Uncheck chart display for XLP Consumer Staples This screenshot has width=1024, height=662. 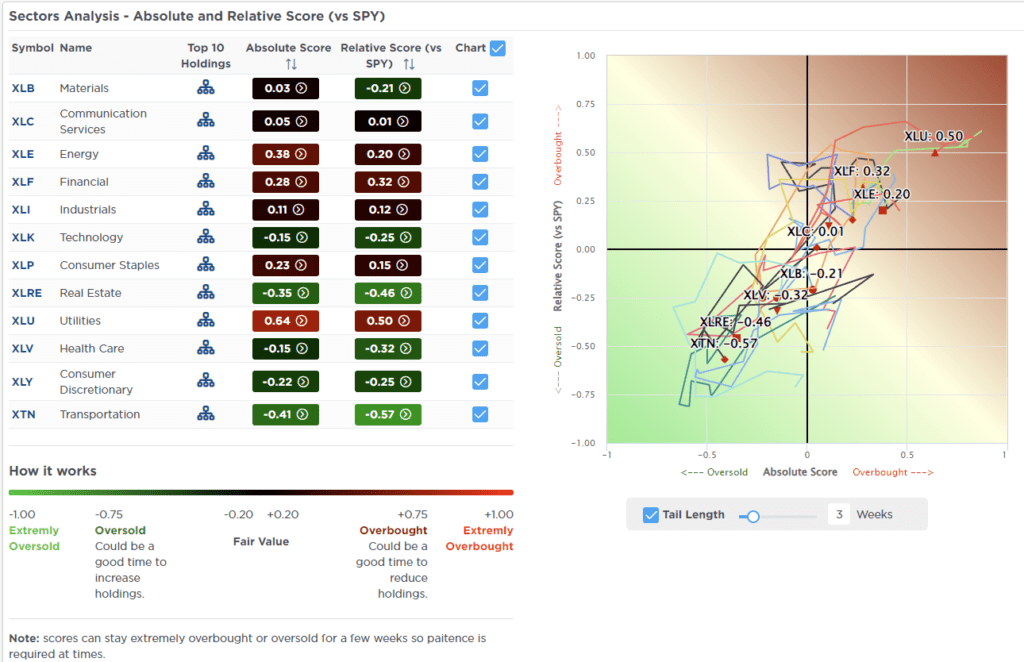pos(480,265)
